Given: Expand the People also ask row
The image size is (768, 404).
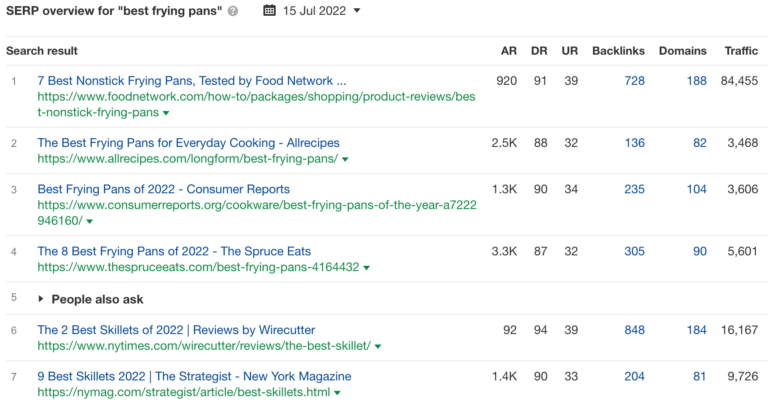Looking at the screenshot, I should coord(42,299).
